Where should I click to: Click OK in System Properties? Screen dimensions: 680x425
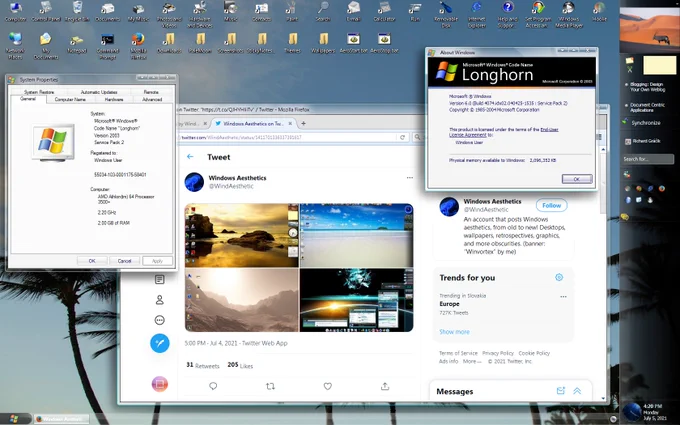click(x=92, y=261)
